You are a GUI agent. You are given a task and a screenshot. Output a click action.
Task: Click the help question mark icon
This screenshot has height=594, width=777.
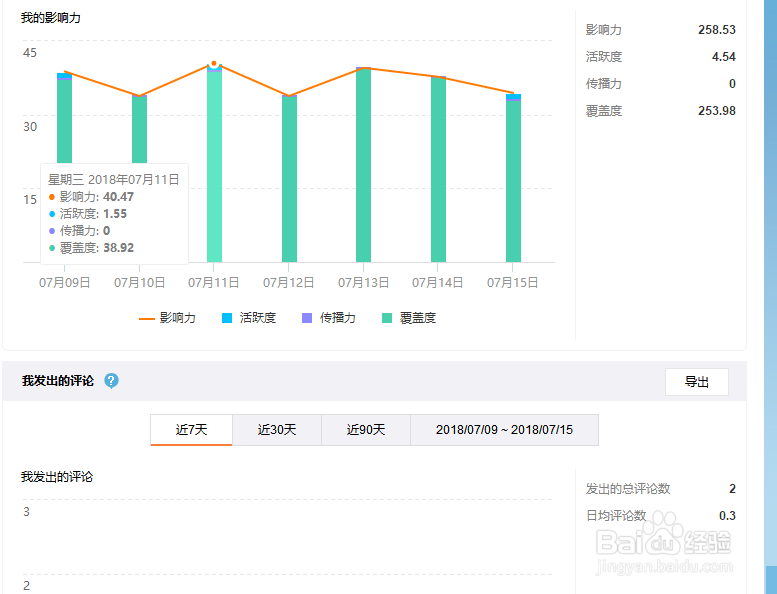click(111, 380)
